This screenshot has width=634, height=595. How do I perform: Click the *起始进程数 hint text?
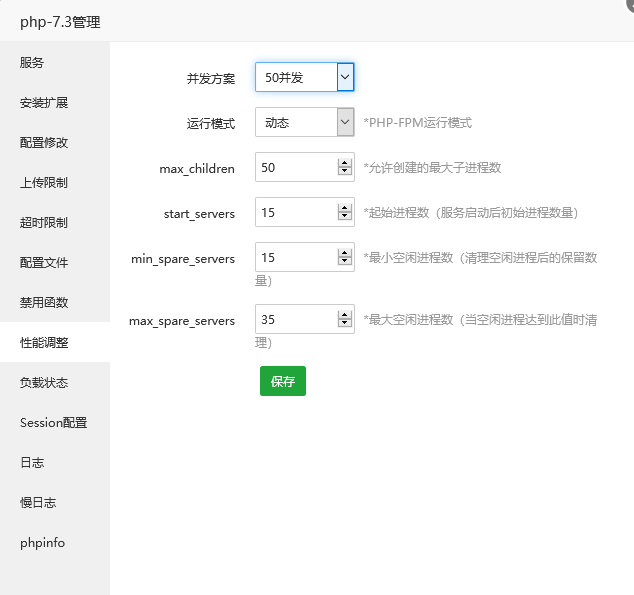tap(471, 212)
